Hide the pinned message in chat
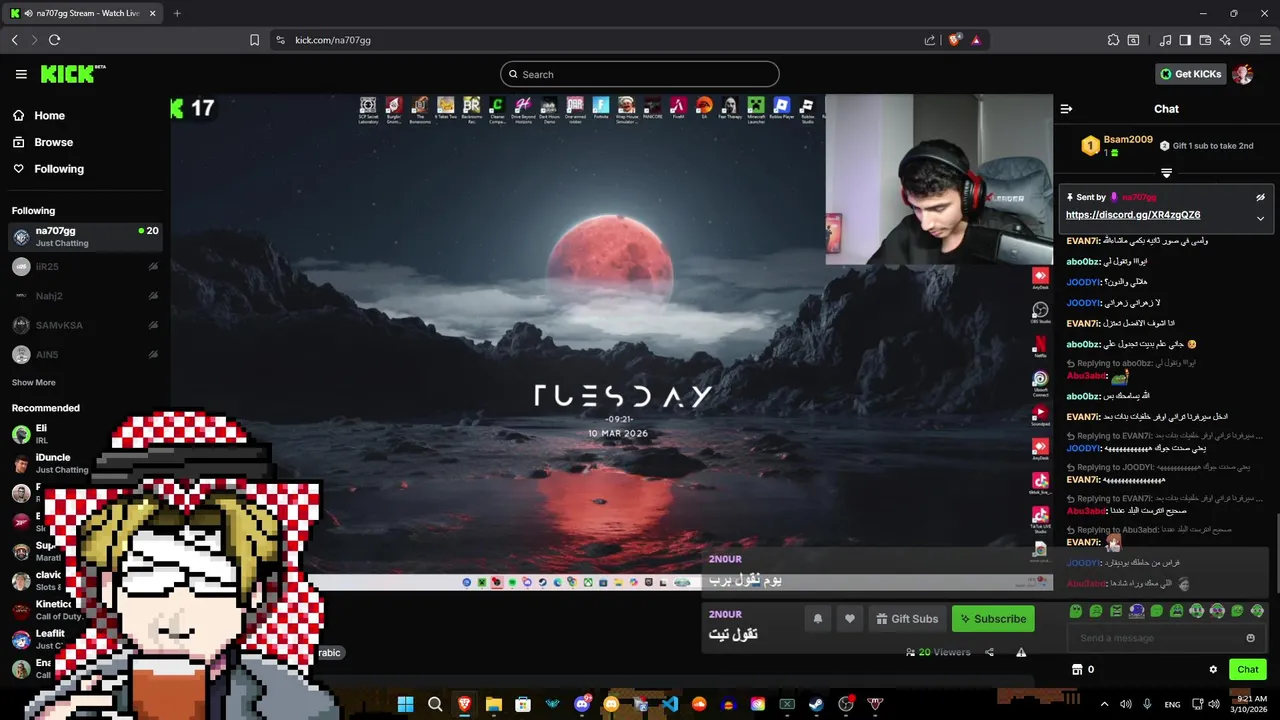The image size is (1280, 720). [x=1260, y=198]
